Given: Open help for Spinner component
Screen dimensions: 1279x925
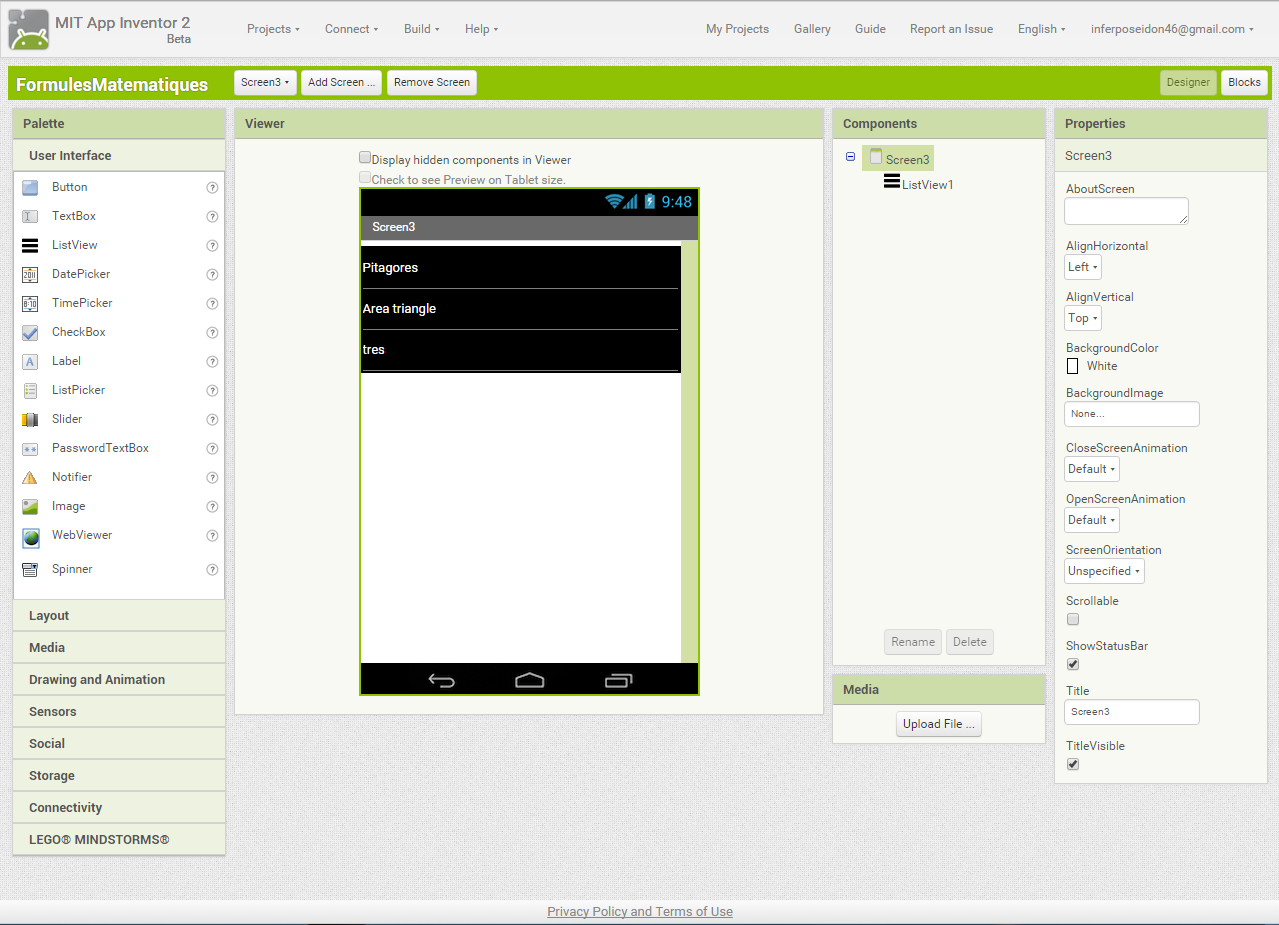Looking at the screenshot, I should coord(212,570).
